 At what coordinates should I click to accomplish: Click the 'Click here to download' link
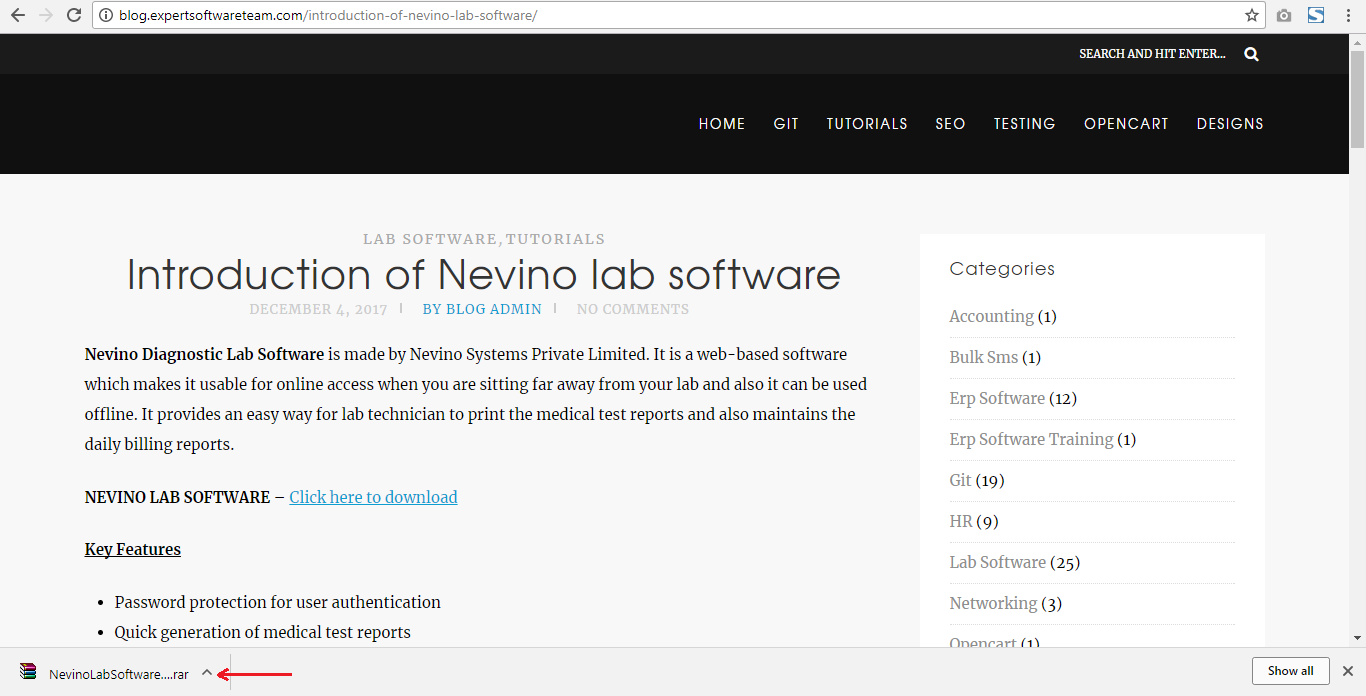point(373,497)
